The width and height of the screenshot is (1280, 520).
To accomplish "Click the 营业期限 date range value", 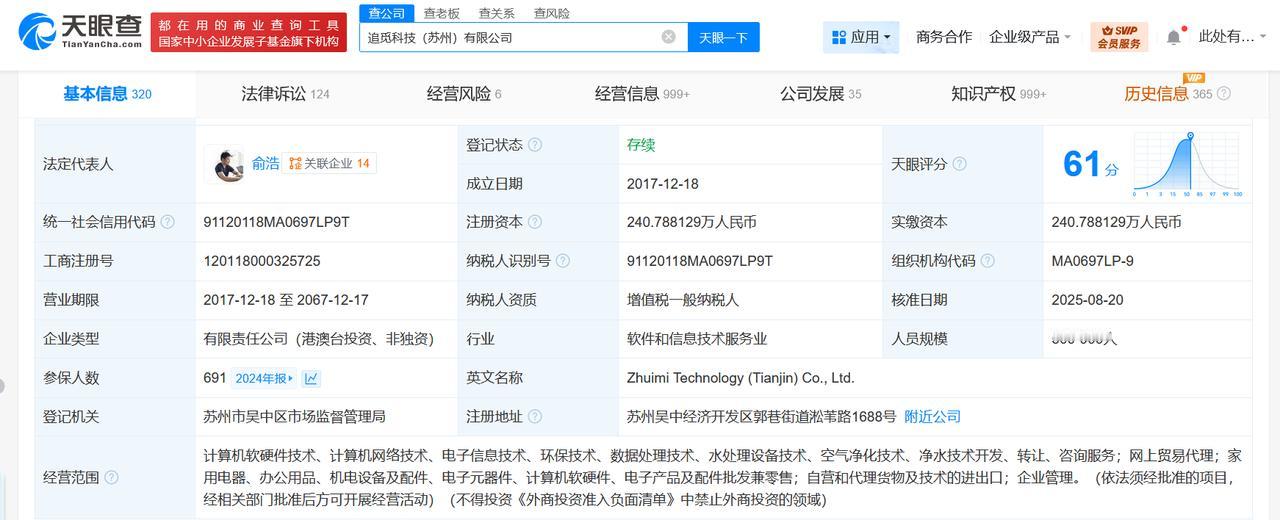I will point(286,300).
